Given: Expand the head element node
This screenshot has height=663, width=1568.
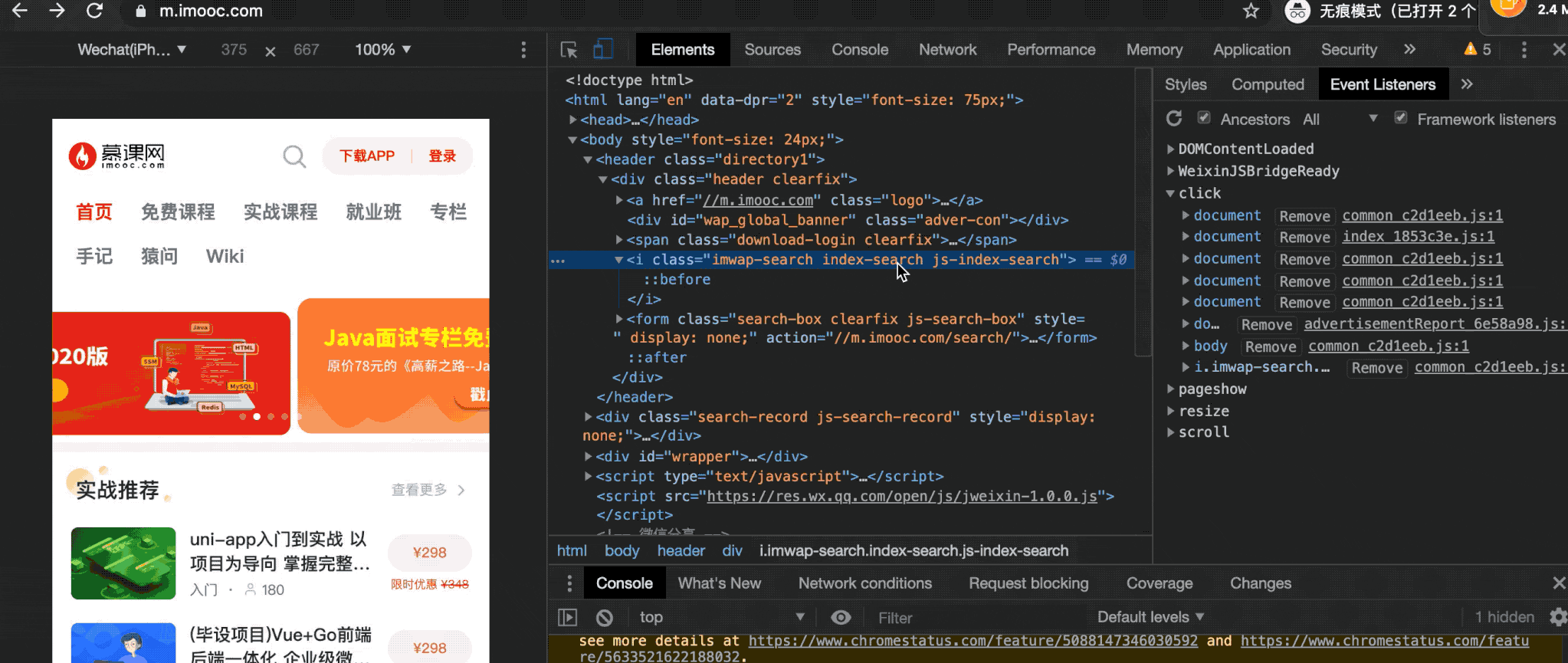Looking at the screenshot, I should coord(572,120).
